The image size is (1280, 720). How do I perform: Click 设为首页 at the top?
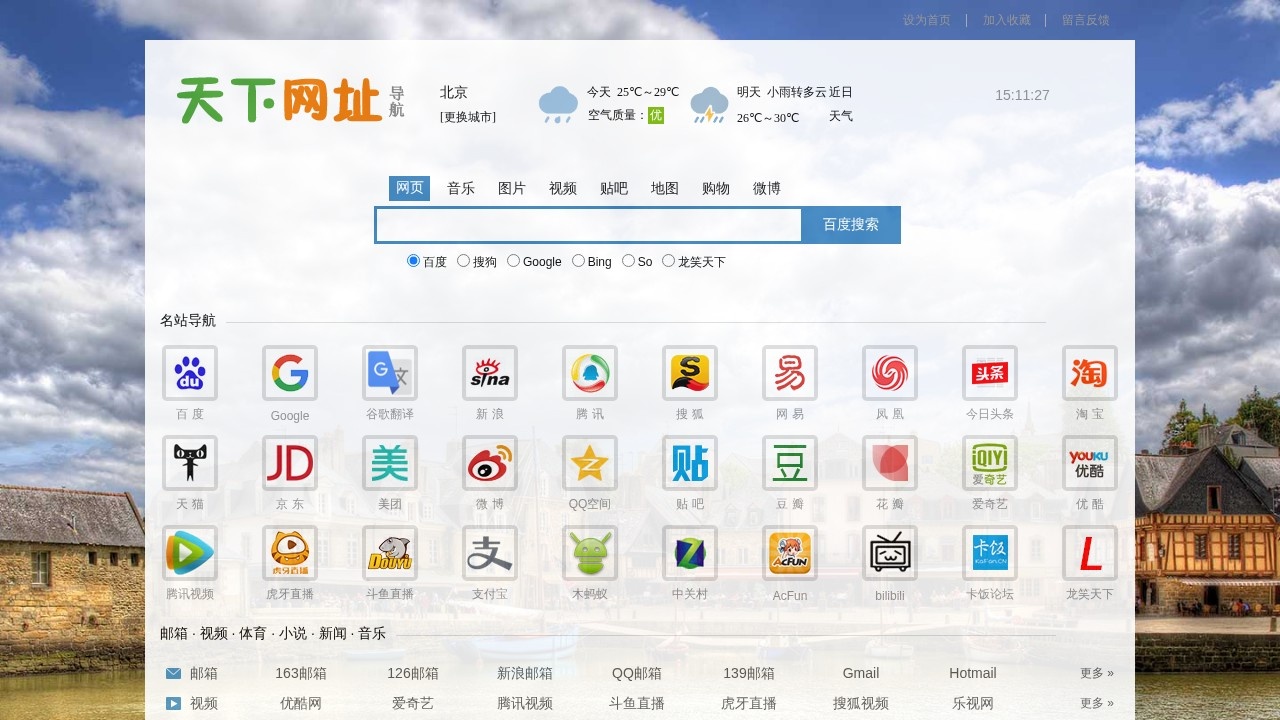[927, 20]
